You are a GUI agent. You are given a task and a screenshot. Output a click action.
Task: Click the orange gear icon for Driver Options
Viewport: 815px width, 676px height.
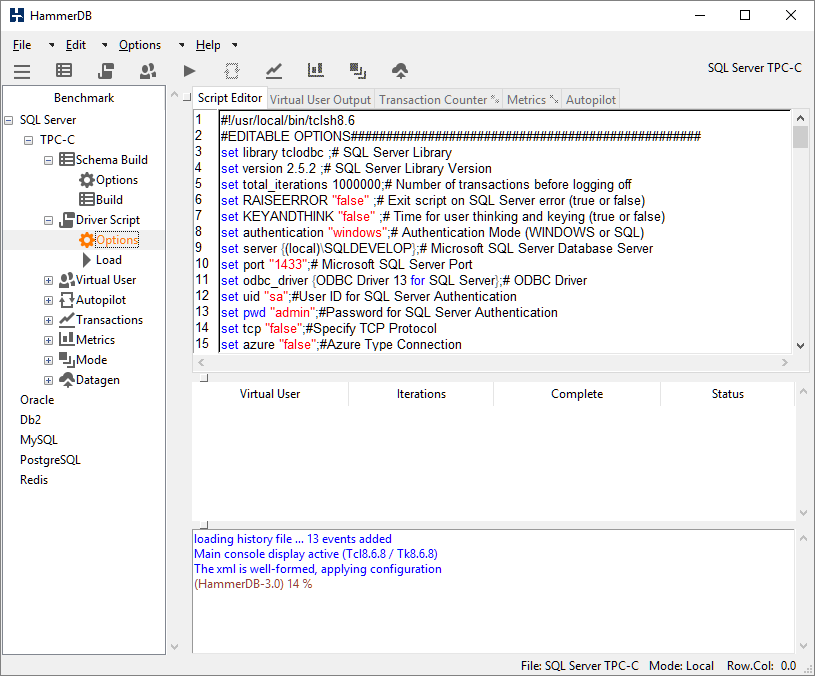[x=87, y=240]
